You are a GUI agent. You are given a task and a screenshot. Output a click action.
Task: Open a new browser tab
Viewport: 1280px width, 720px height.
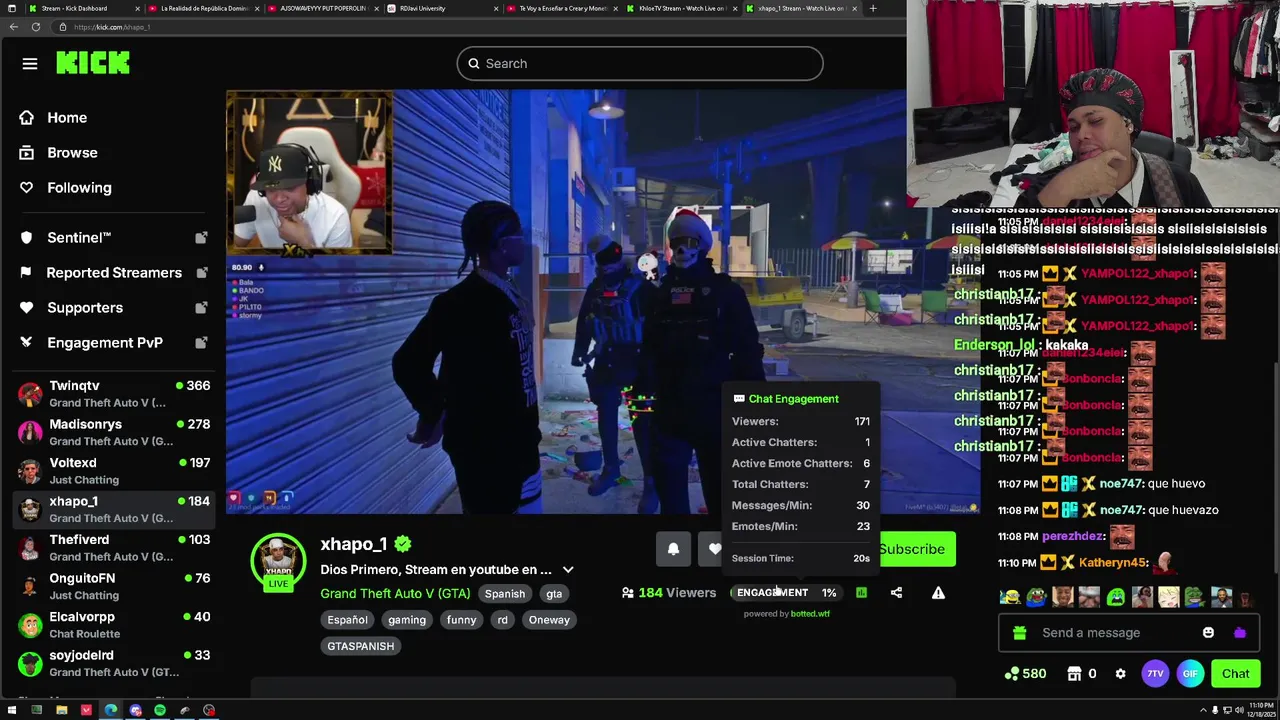point(873,8)
